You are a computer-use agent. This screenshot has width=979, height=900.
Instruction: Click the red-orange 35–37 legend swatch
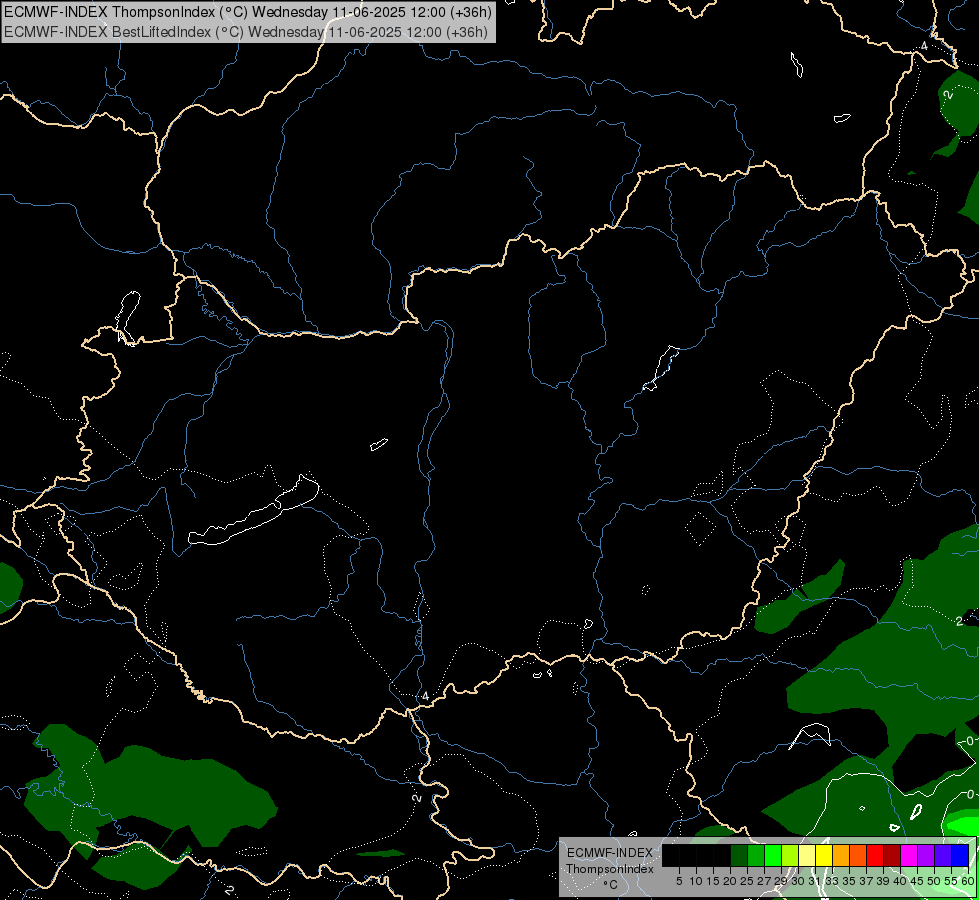858,855
